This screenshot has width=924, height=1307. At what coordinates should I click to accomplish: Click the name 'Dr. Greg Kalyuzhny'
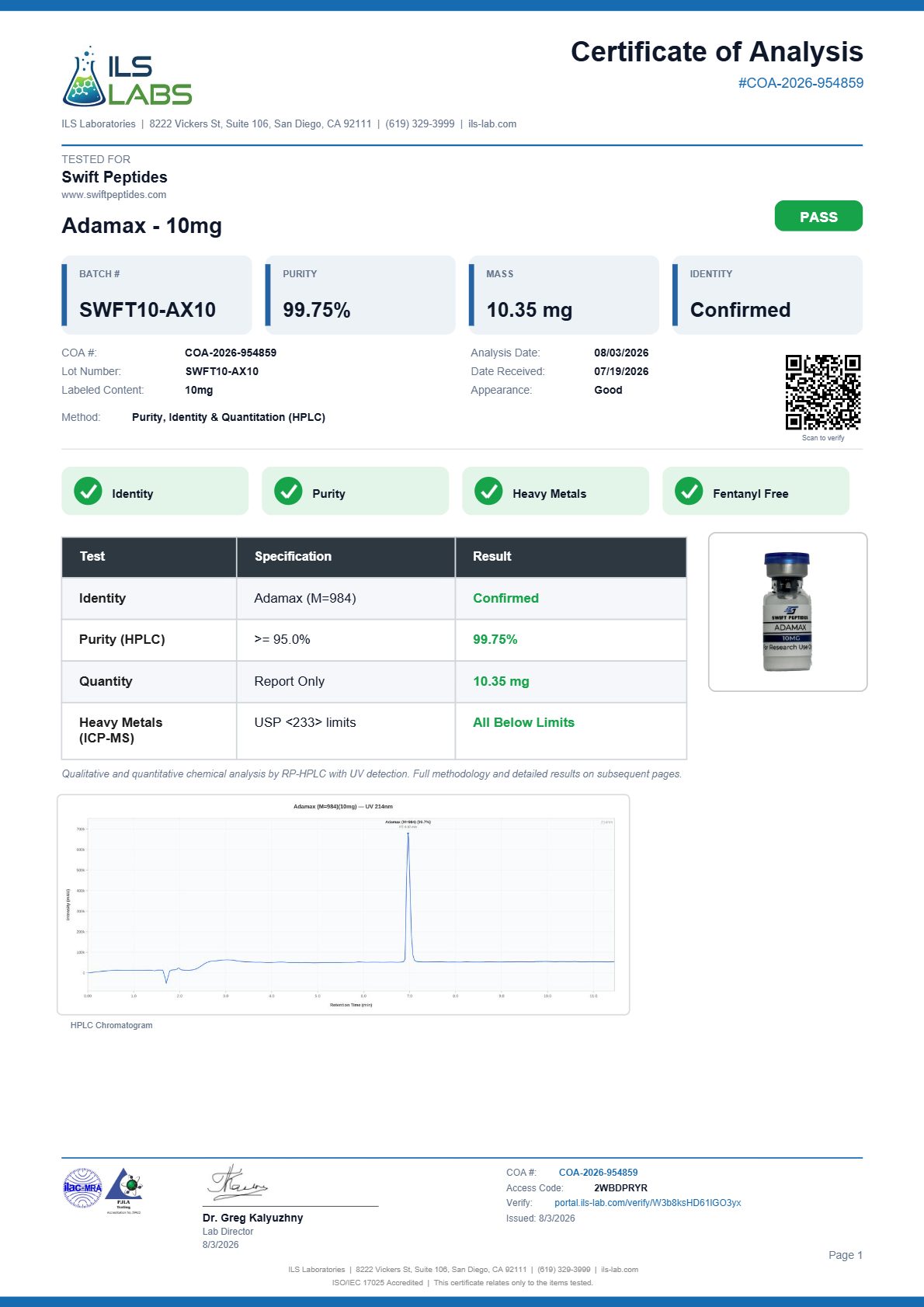coord(252,1218)
